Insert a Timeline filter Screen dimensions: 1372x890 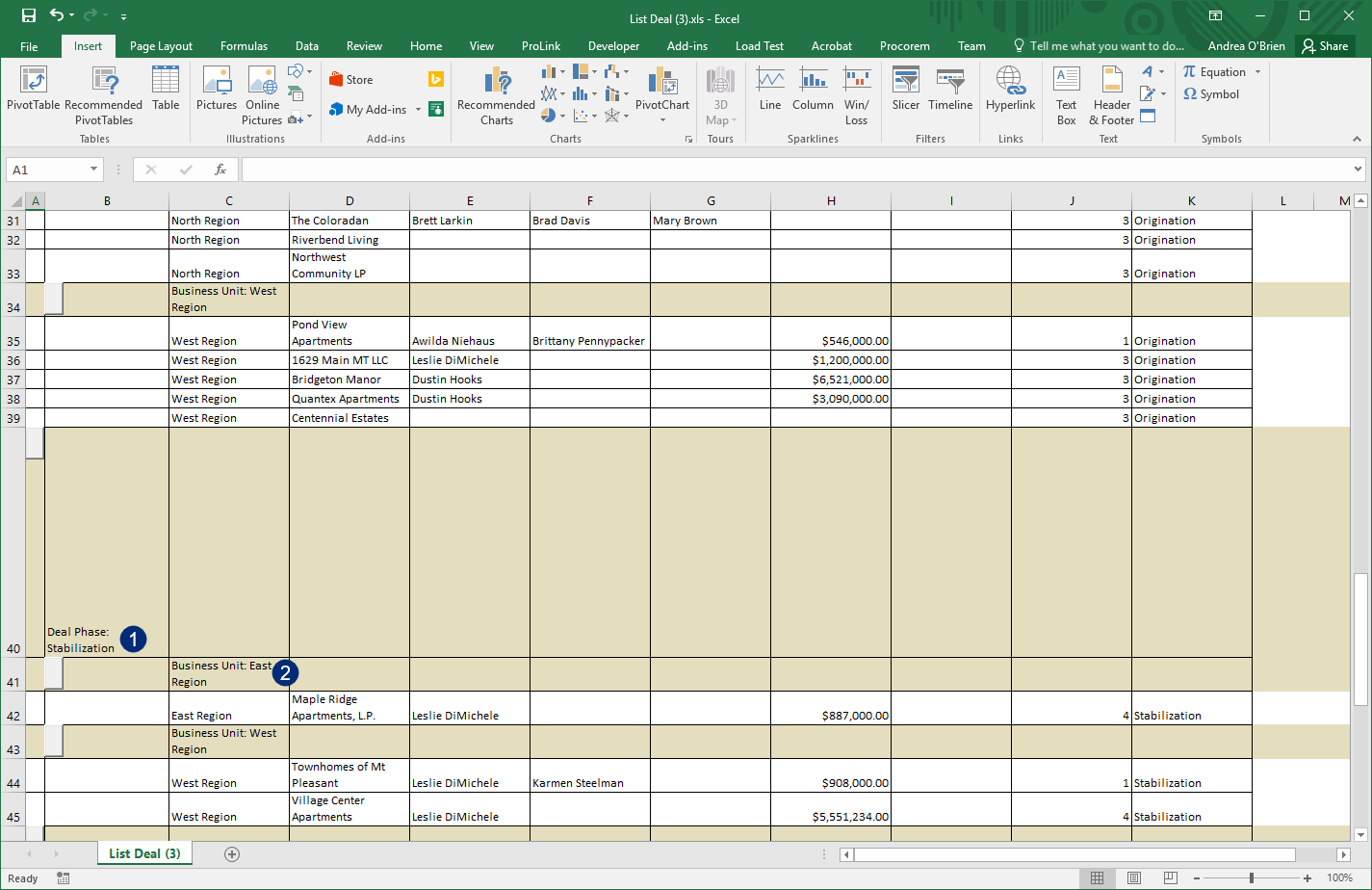pos(950,89)
